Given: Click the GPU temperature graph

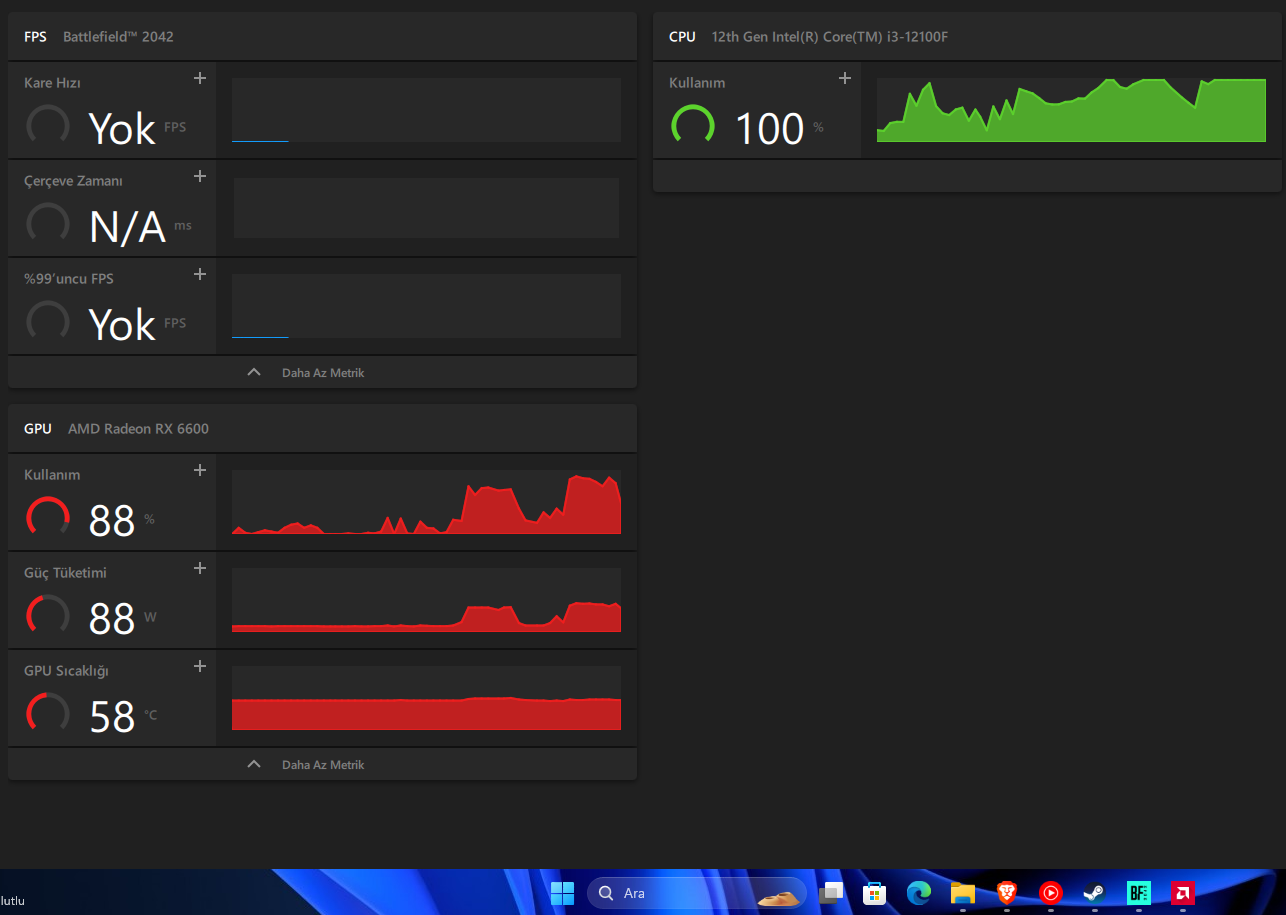Looking at the screenshot, I should click(426, 698).
